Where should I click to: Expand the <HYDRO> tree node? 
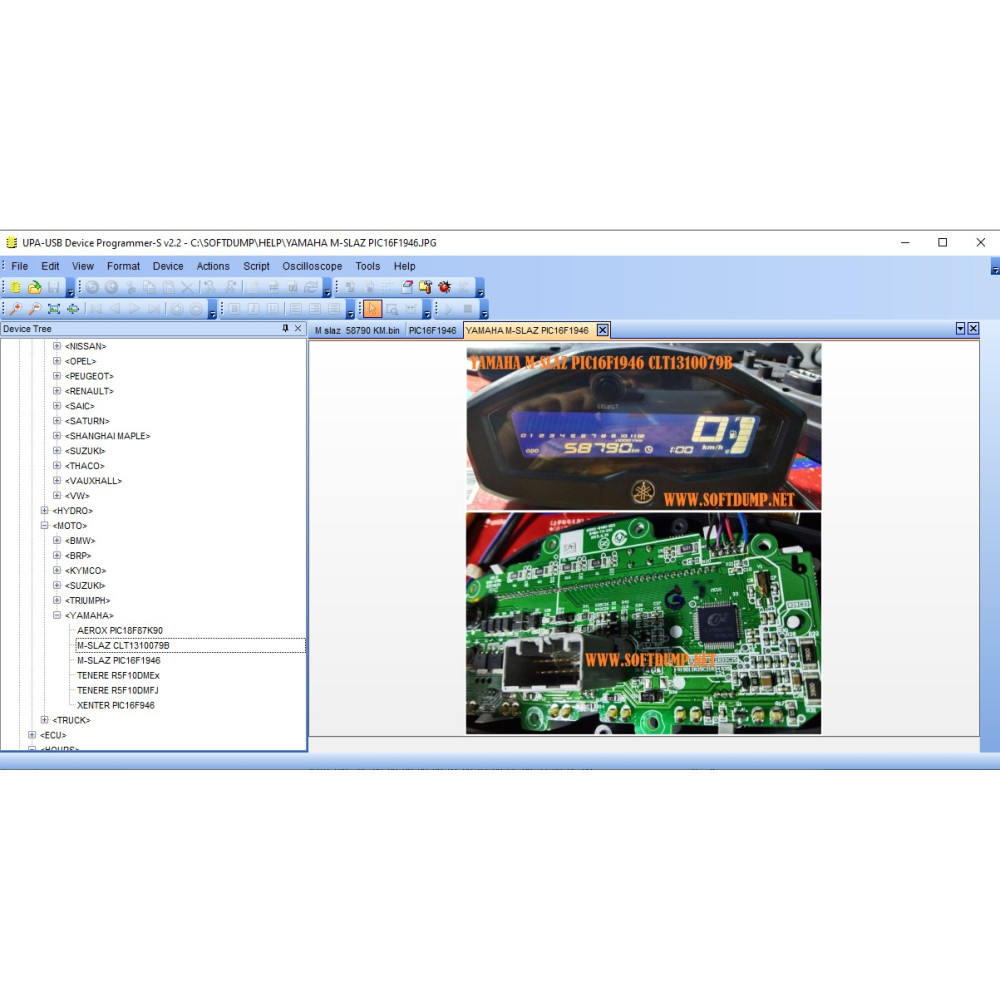click(x=45, y=511)
